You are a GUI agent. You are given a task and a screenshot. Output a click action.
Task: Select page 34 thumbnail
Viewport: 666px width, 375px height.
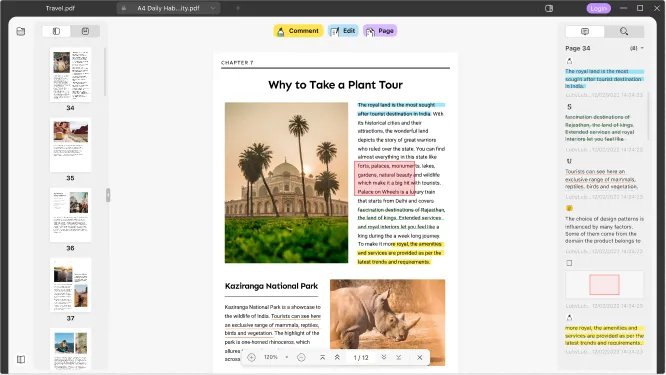pos(71,75)
